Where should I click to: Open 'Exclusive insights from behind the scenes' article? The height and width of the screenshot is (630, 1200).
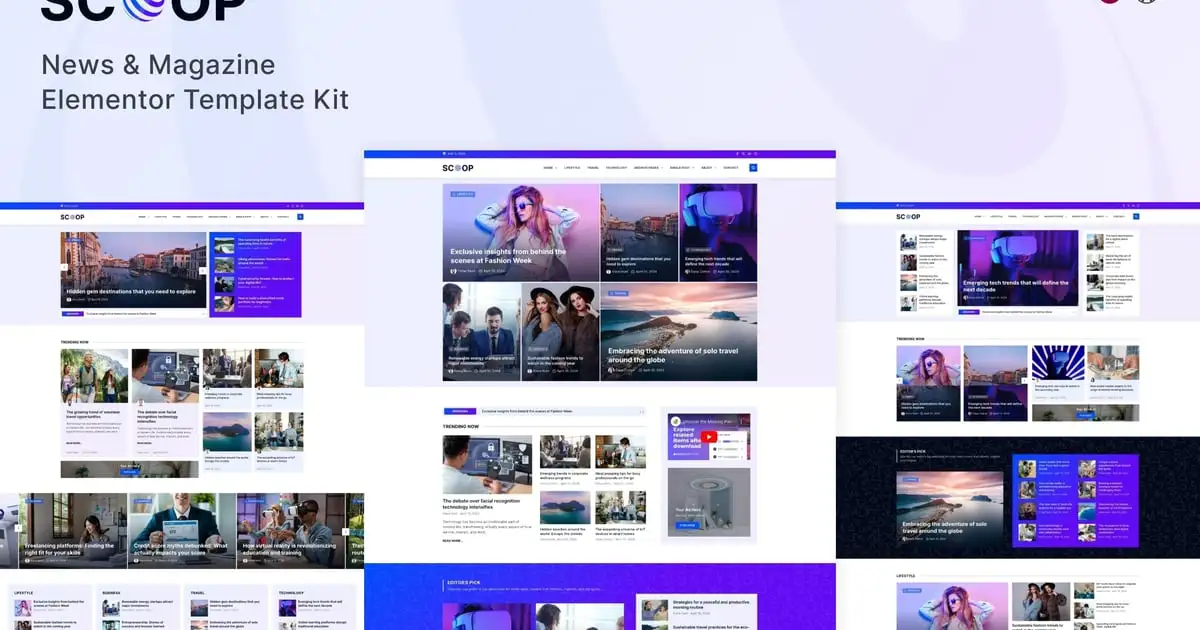pyautogui.click(x=508, y=256)
